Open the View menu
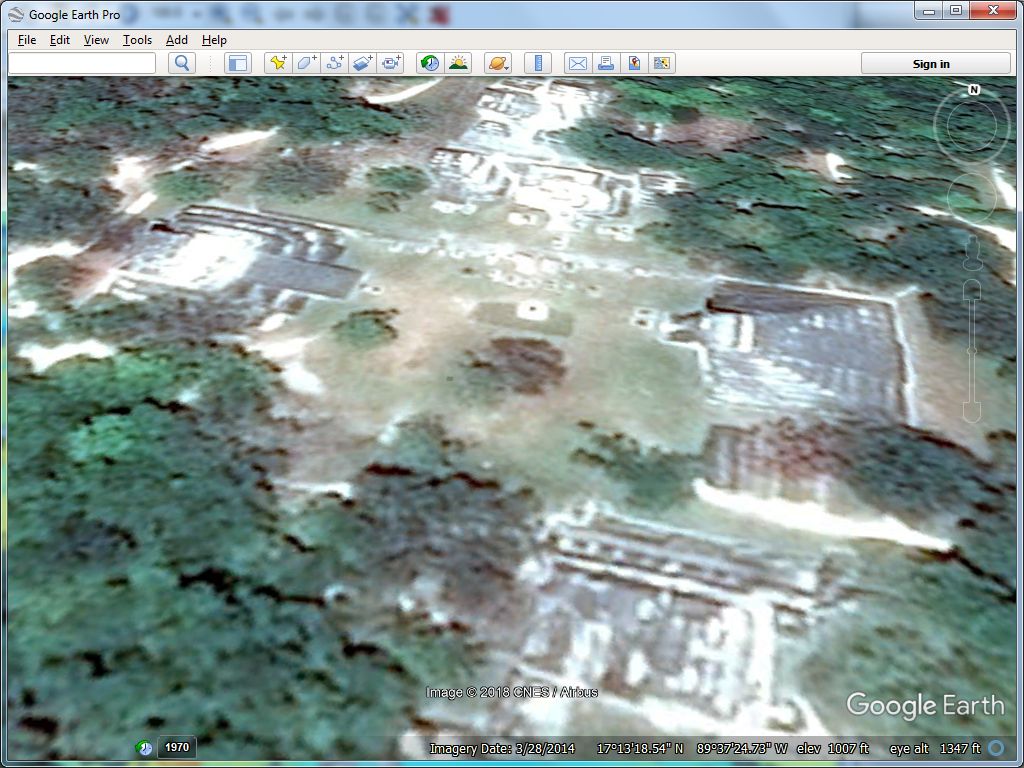The image size is (1024, 768). tap(96, 40)
